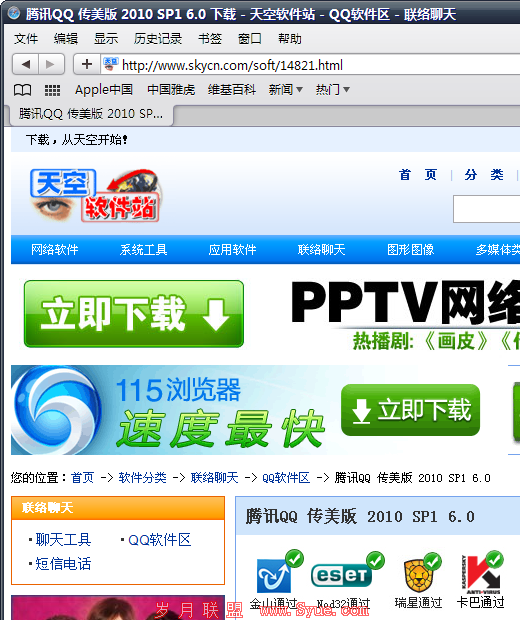Go to 系统工具 category
This screenshot has width=520, height=620.
click(144, 250)
